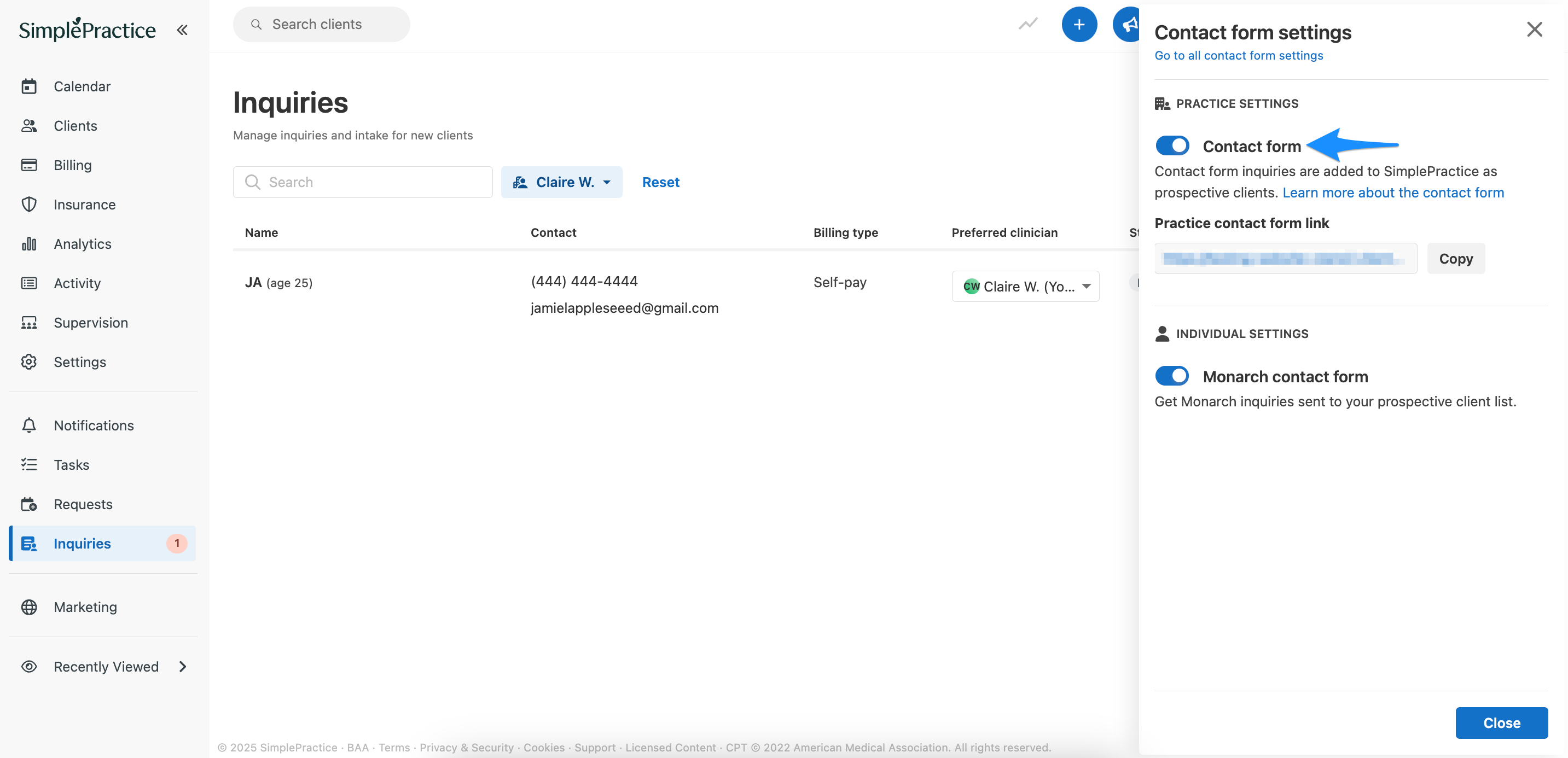Select the Tasks sidebar item

coord(71,465)
